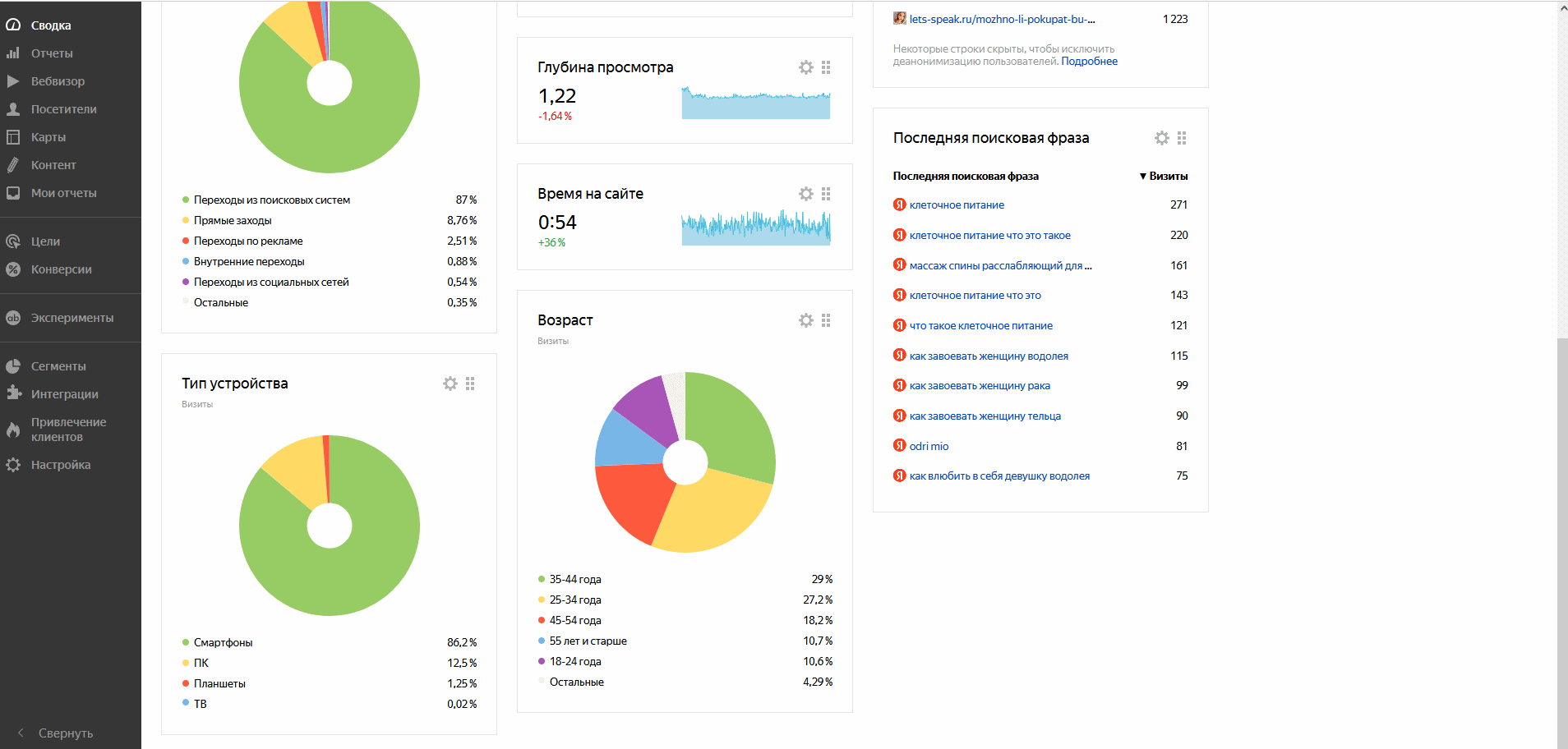Open settings gear of Тип устройства widget
Image resolution: width=1568 pixels, height=749 pixels.
(x=450, y=384)
